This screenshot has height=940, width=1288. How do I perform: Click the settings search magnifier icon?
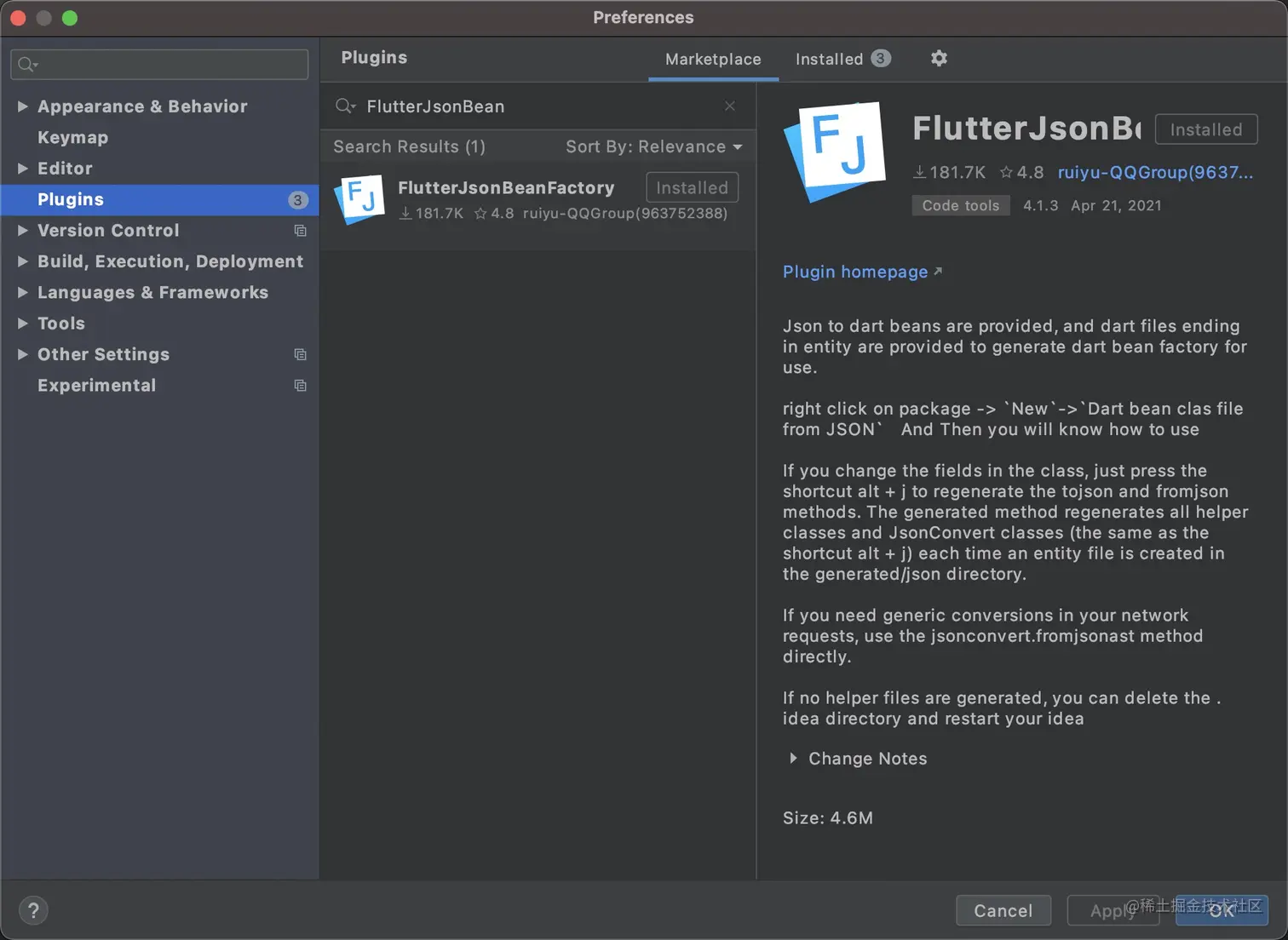tap(27, 65)
